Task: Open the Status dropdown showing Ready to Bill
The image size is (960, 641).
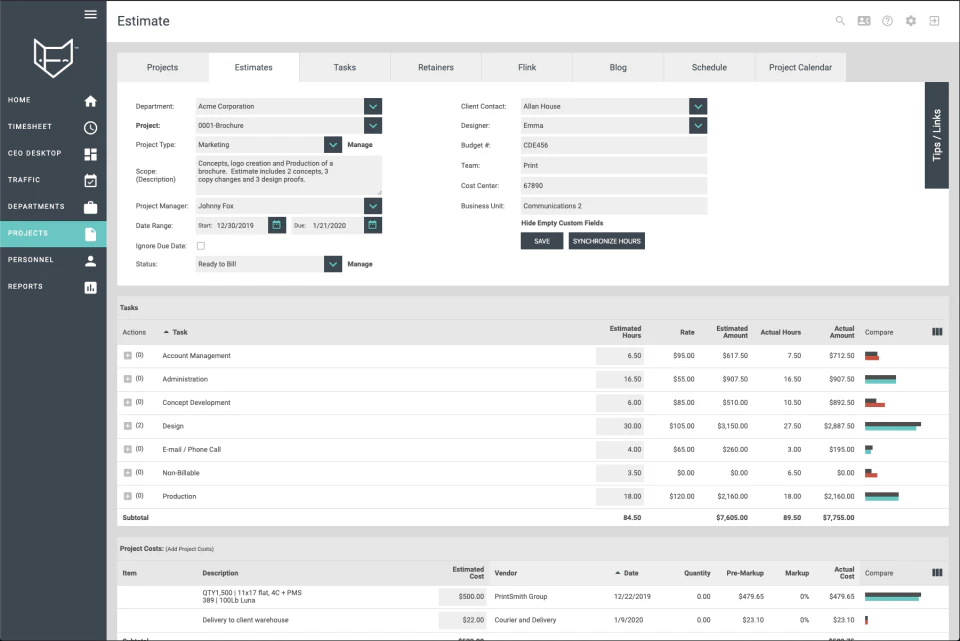Action: [x=333, y=263]
